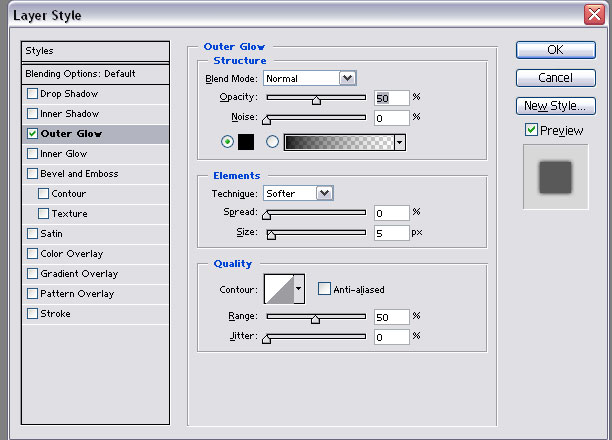Click the style preview thumbnail
This screenshot has width=612, height=440.
[555, 177]
